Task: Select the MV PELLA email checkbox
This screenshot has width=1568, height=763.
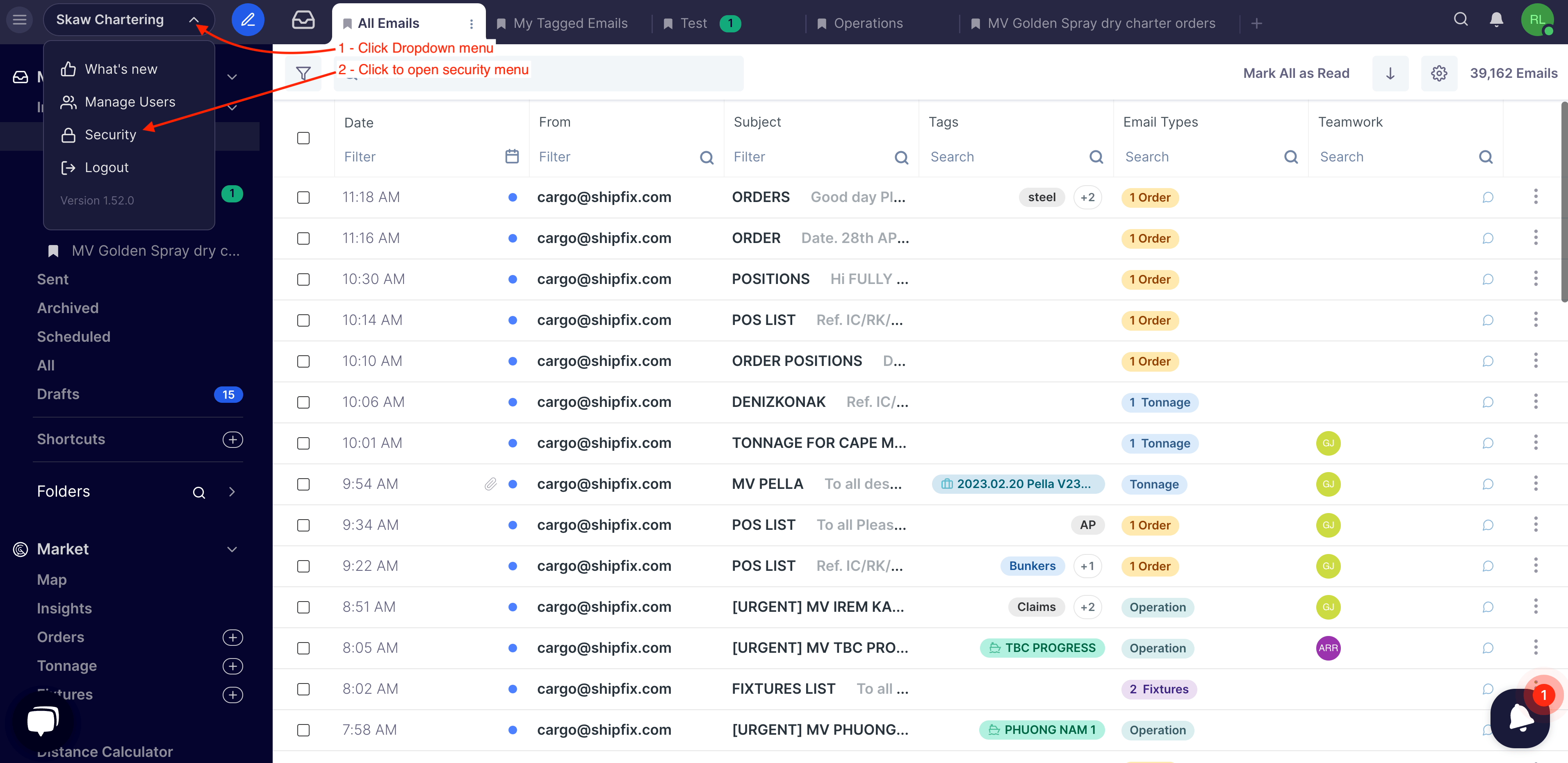Action: [x=303, y=484]
